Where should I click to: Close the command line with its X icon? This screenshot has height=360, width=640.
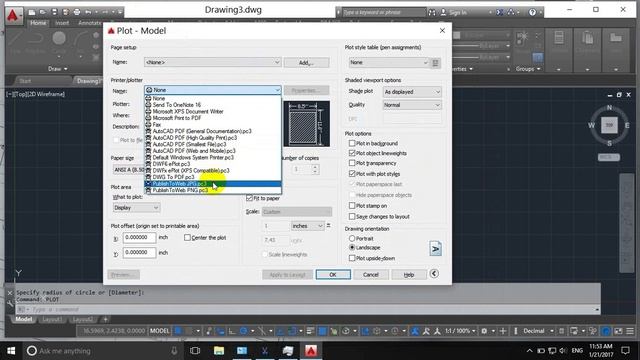click(10, 293)
